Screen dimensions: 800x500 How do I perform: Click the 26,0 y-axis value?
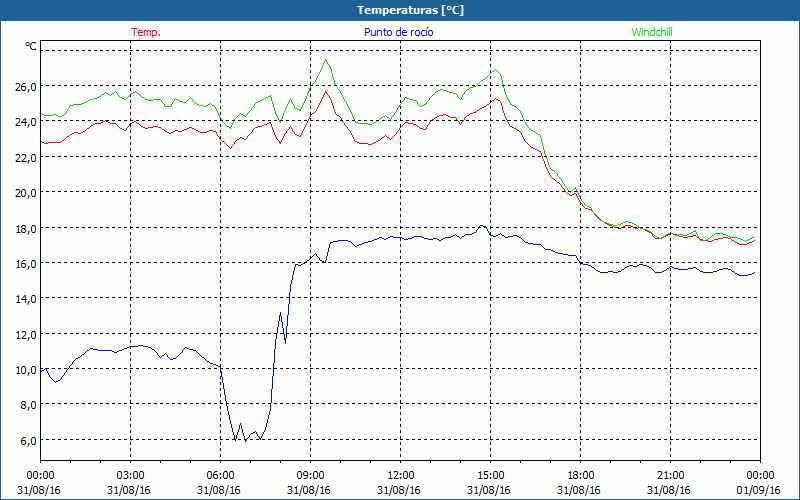[26, 87]
